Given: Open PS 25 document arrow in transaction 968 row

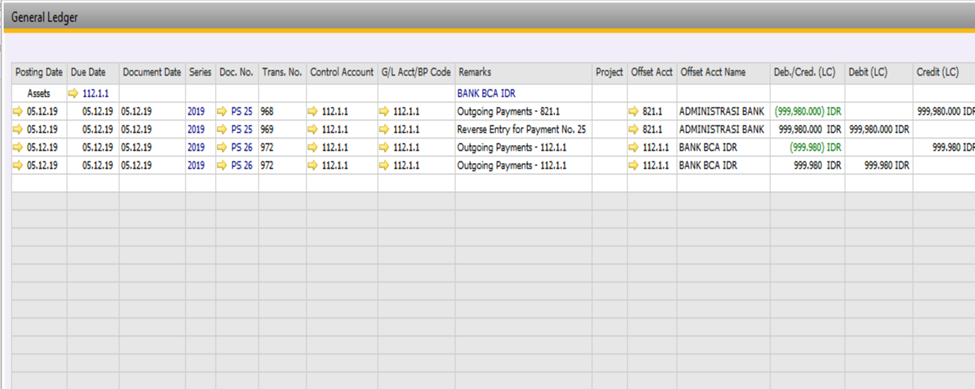Looking at the screenshot, I should 222,112.
